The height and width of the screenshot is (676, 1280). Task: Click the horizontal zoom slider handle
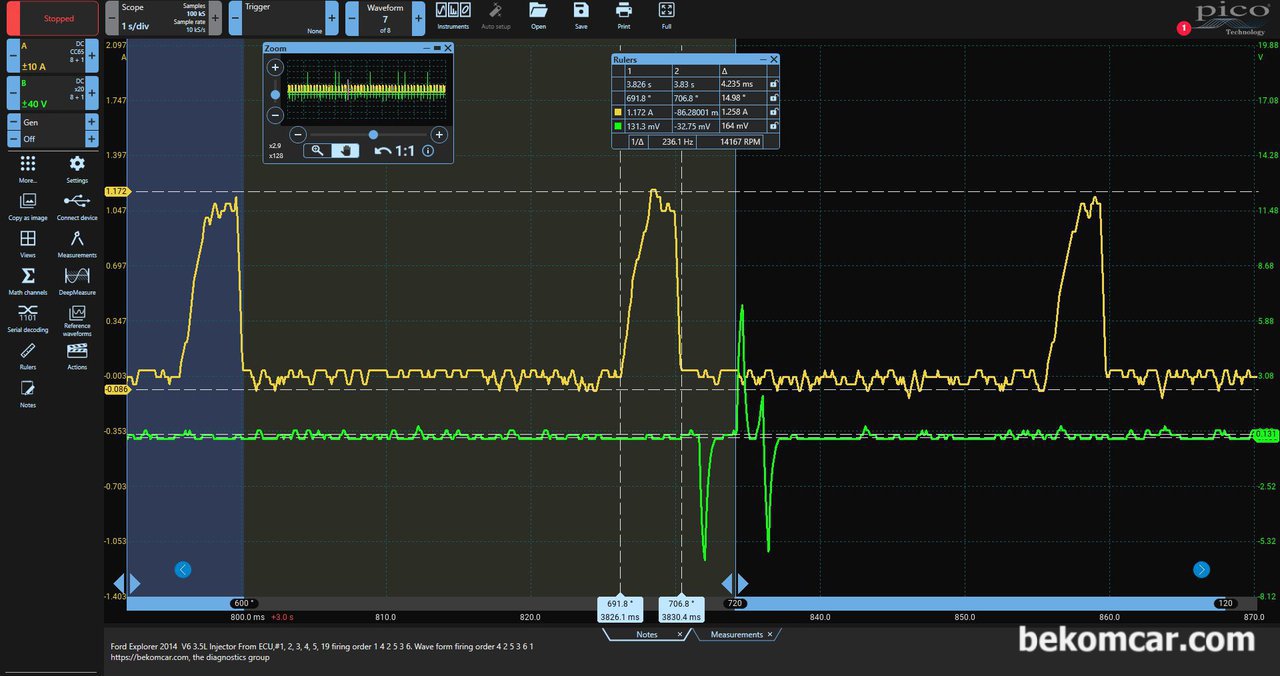point(373,134)
